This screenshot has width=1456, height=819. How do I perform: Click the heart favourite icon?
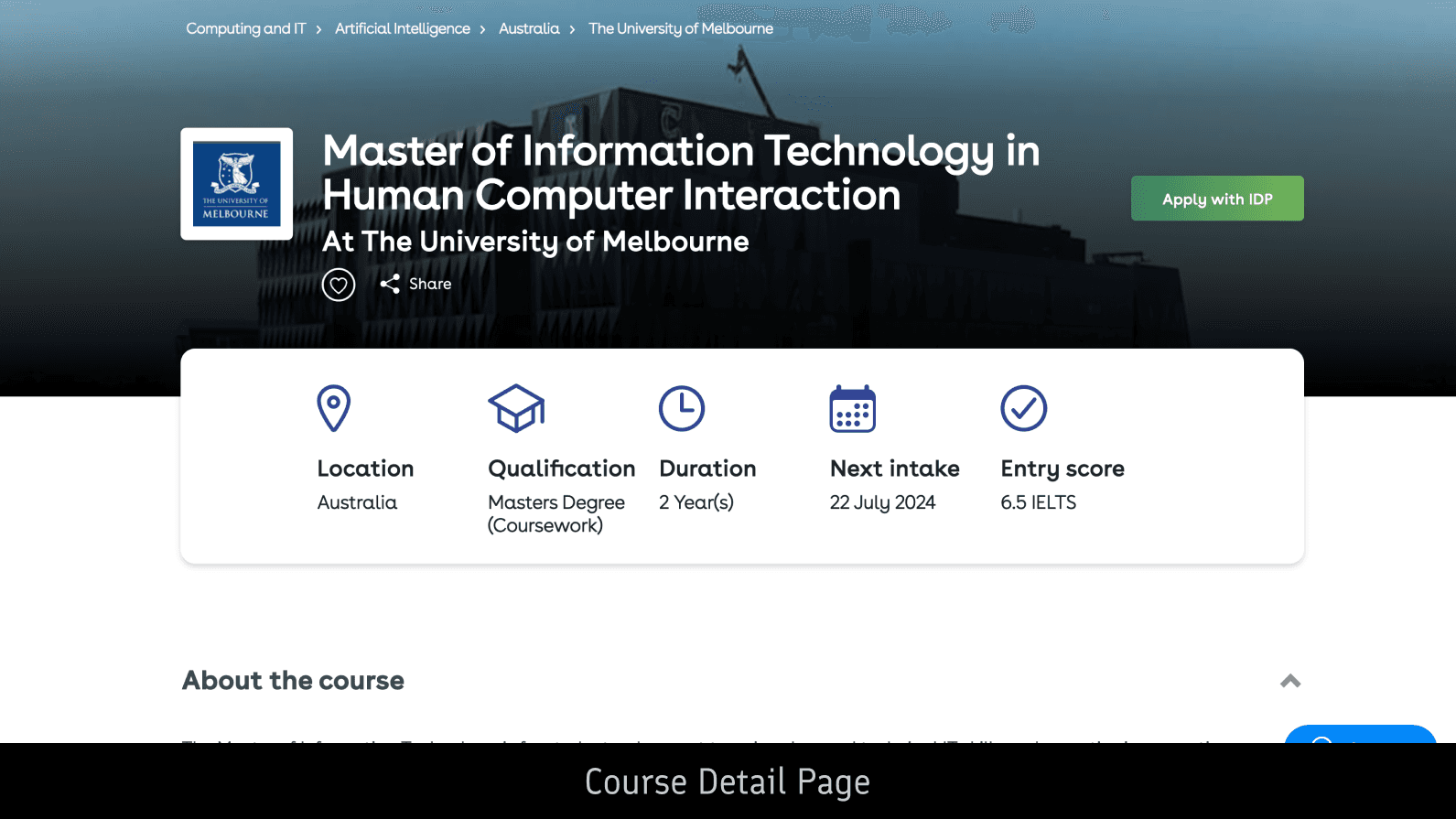(x=339, y=285)
